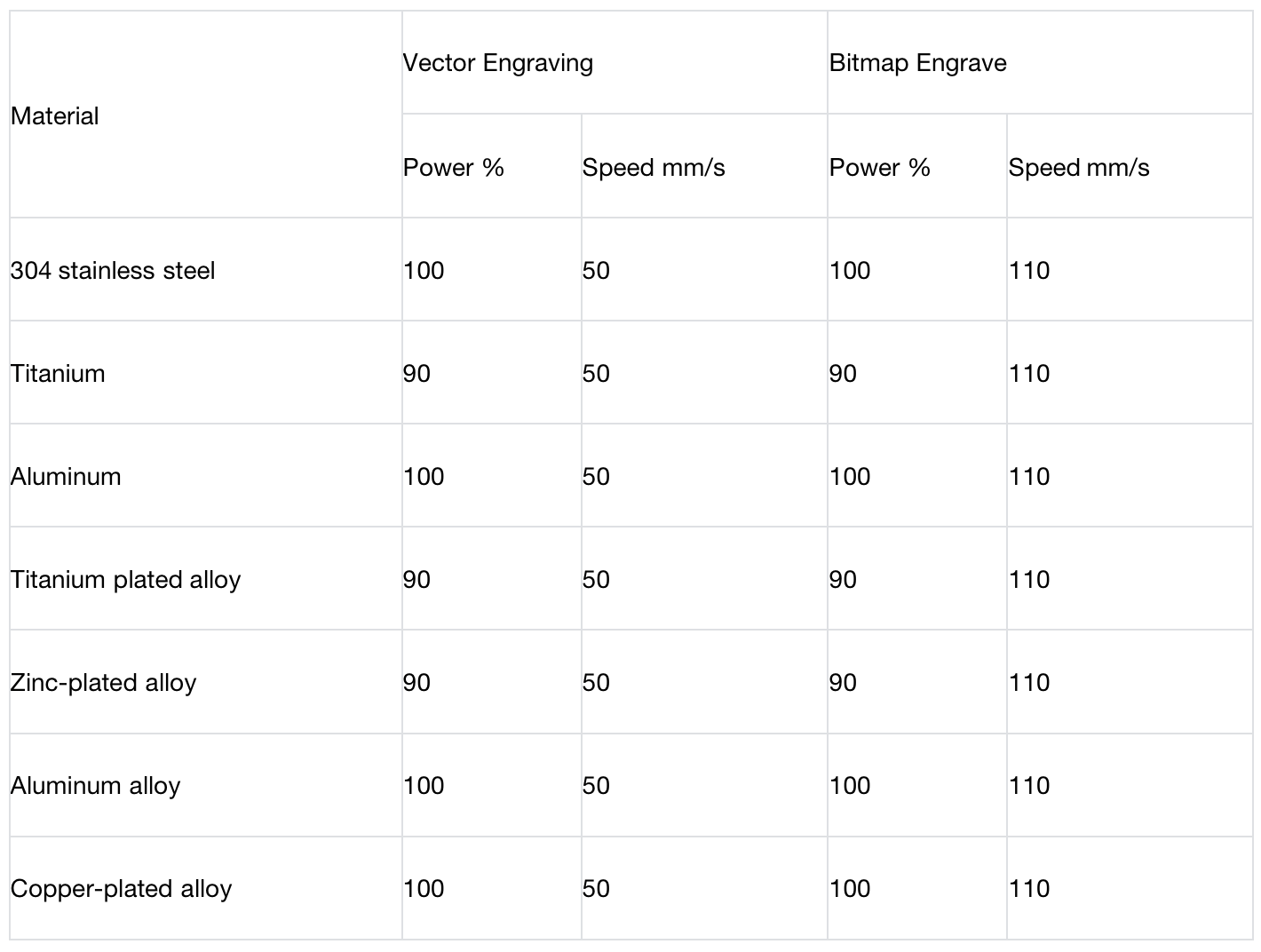
Task: Select the Zinc-plated alloy row label
Action: coord(104,683)
